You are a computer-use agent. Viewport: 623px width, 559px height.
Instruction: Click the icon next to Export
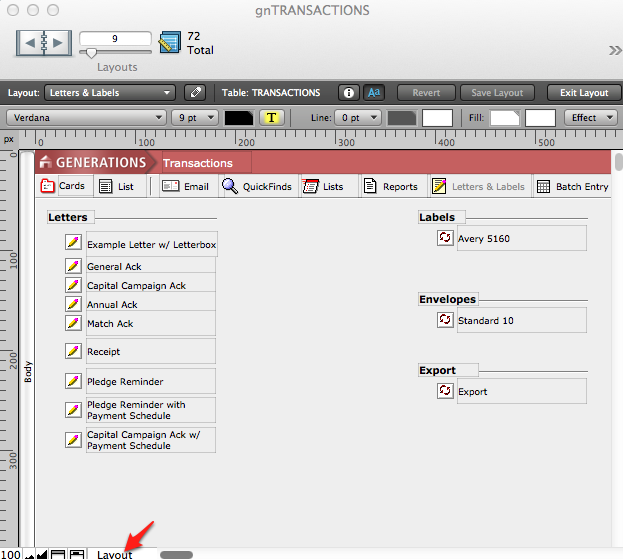pyautogui.click(x=445, y=391)
